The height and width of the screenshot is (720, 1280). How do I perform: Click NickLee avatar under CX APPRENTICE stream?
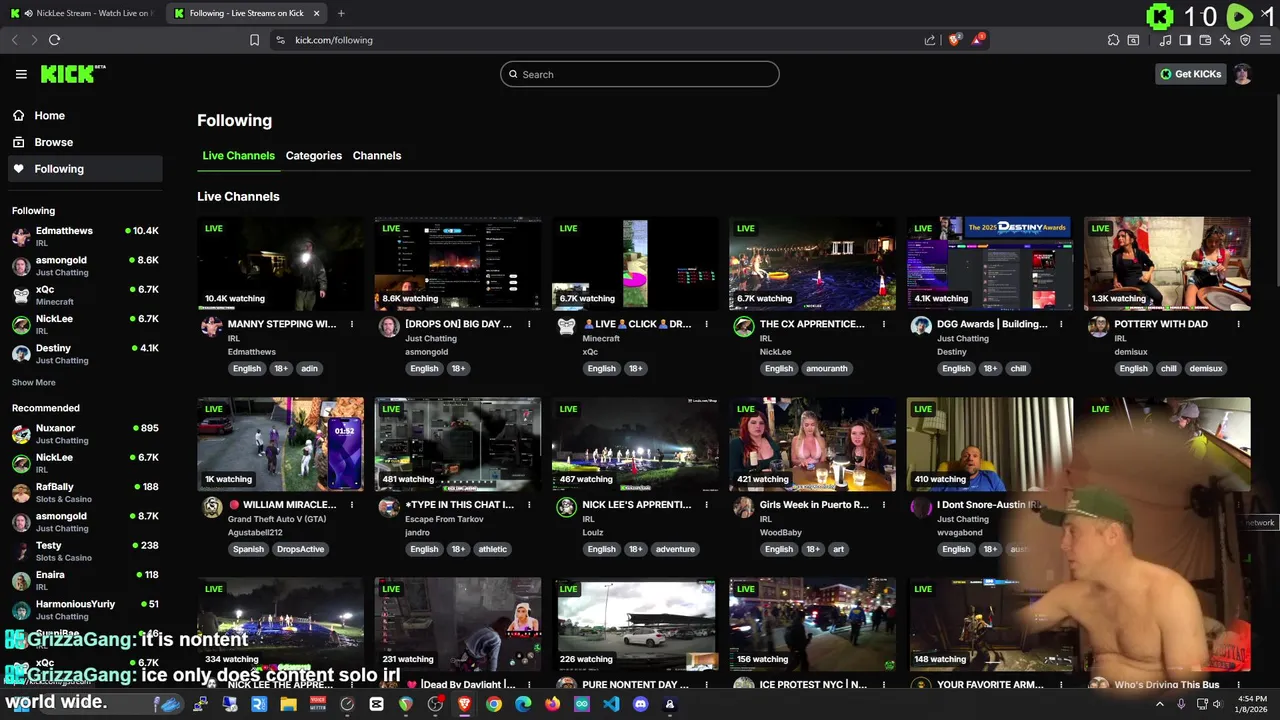(743, 327)
